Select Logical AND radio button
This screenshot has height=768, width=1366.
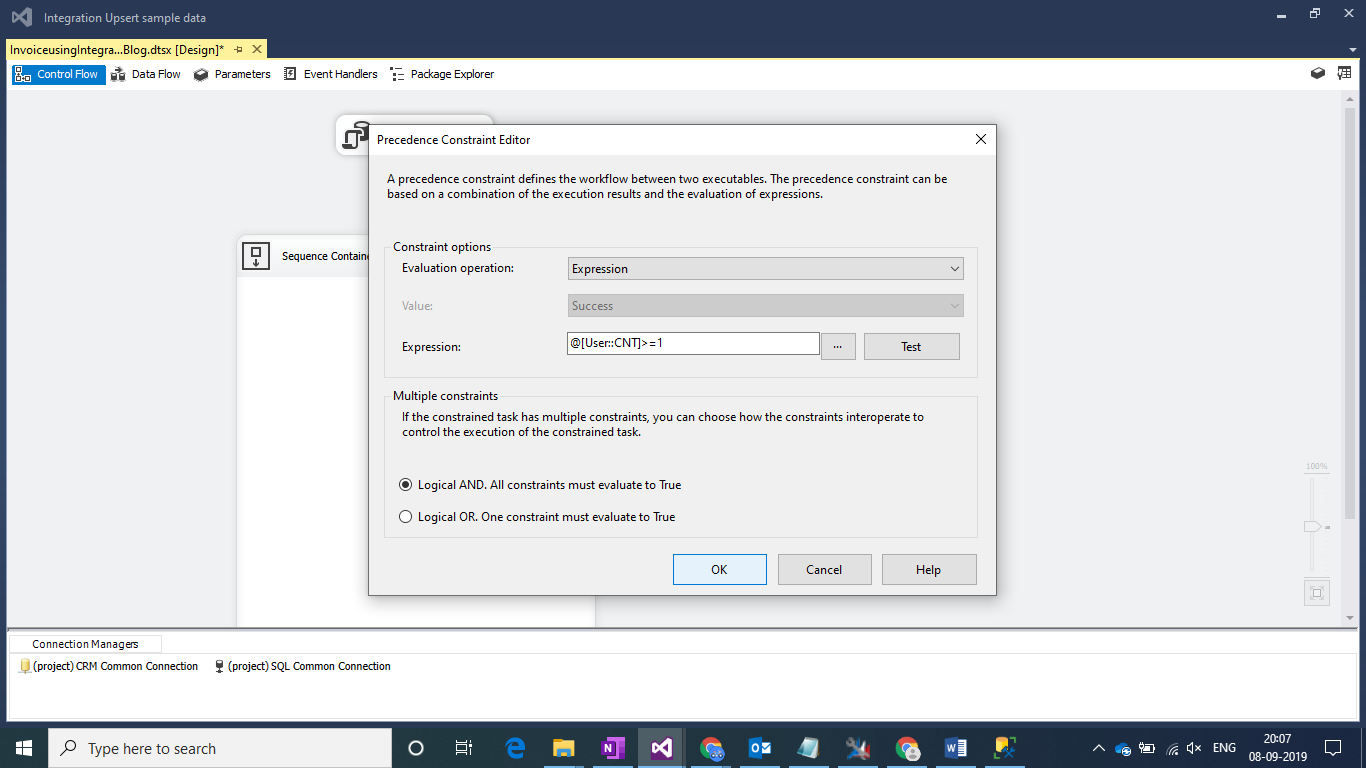pos(405,485)
